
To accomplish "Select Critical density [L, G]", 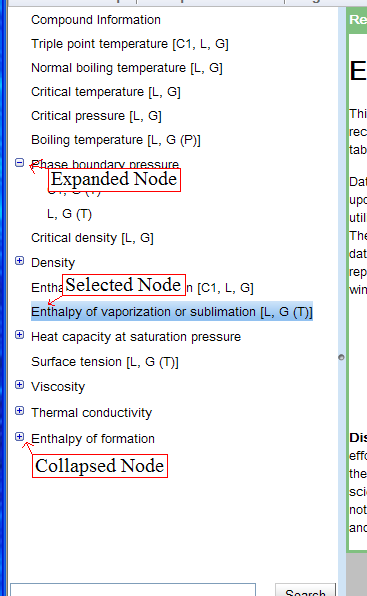I will point(92,238).
